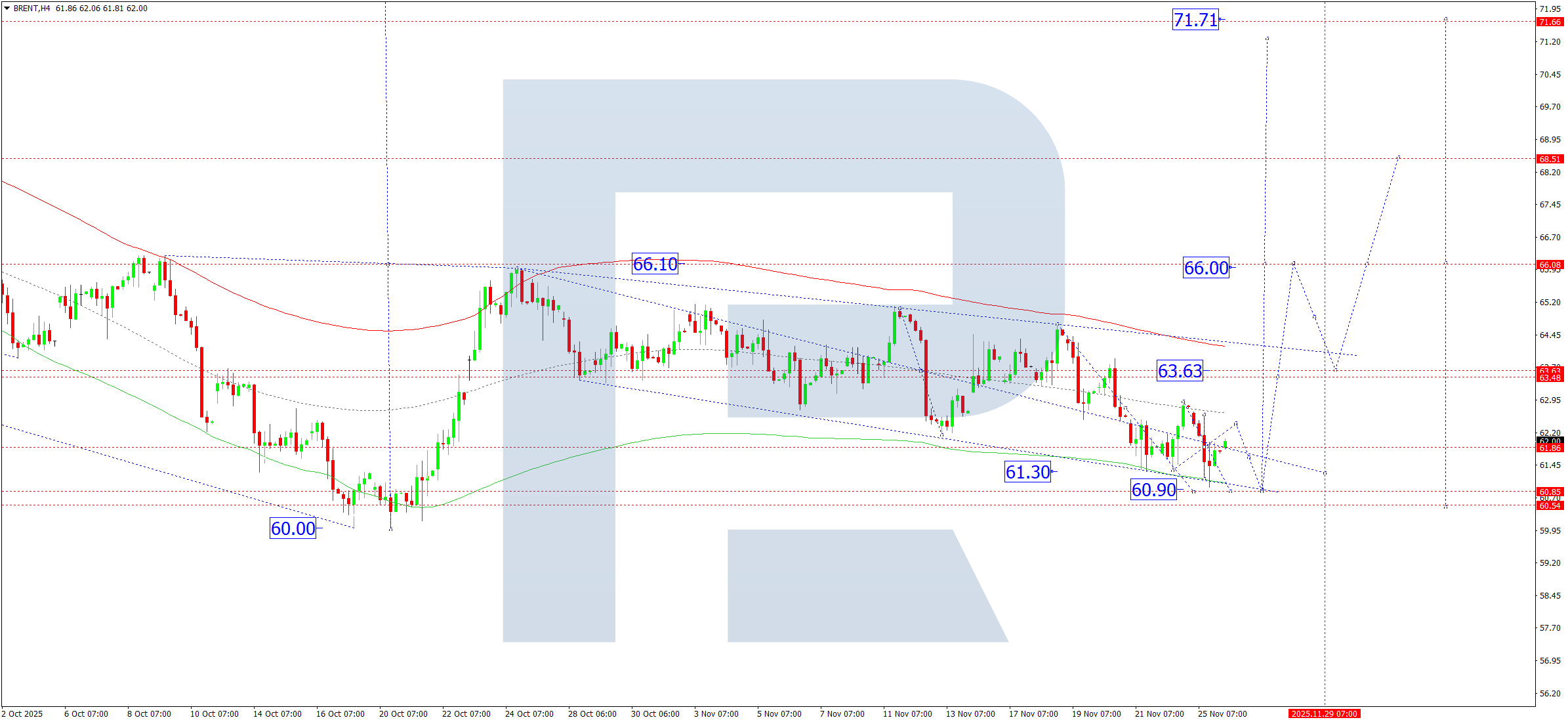Click the 2025.11.29 07:00 date marker

coord(1324,713)
